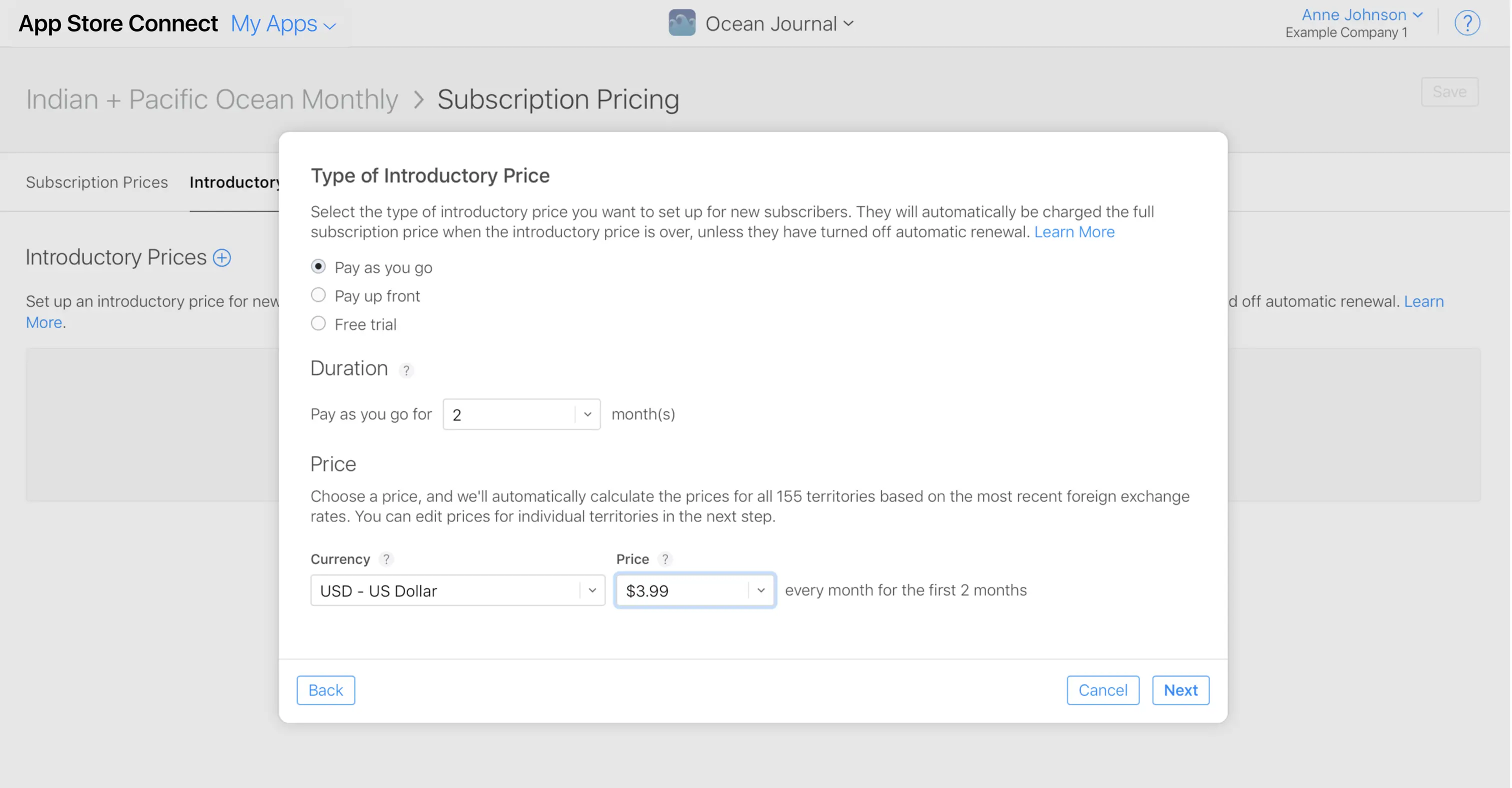Open the USD - US Dollar currency selector
Image resolution: width=1512 pixels, height=788 pixels.
[457, 590]
